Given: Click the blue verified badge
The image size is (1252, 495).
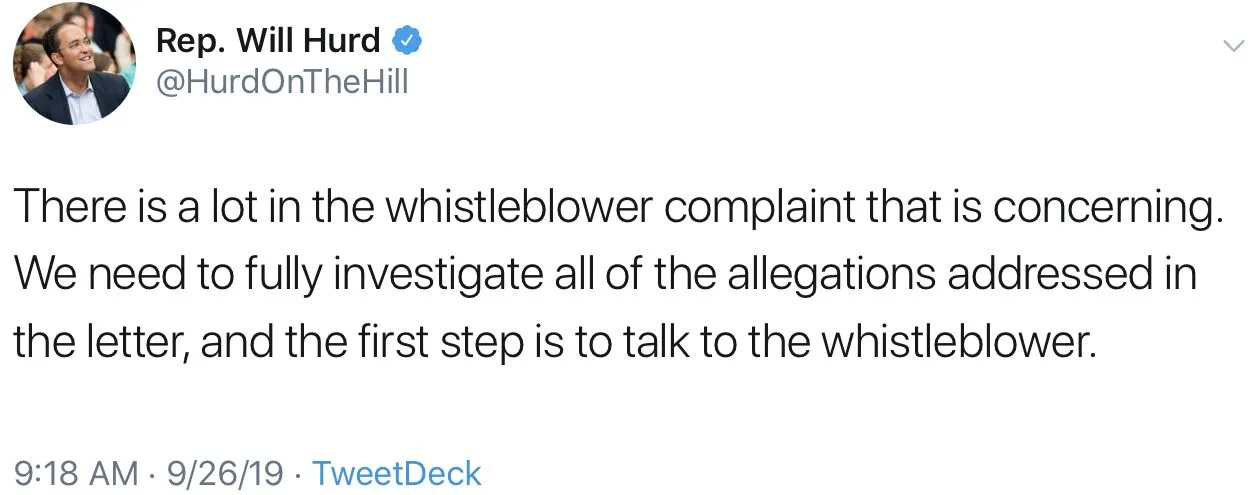Looking at the screenshot, I should click(406, 41).
